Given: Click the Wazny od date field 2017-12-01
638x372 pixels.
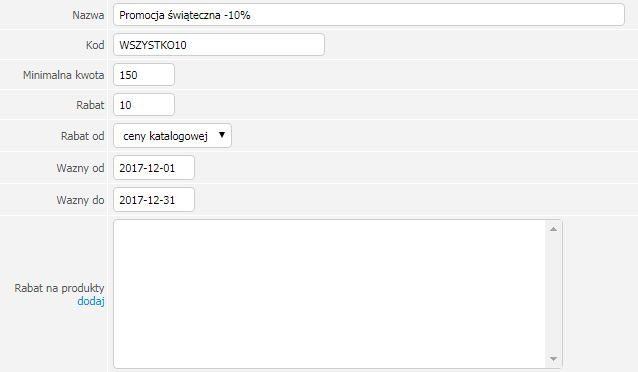Looking at the screenshot, I should [154, 168].
